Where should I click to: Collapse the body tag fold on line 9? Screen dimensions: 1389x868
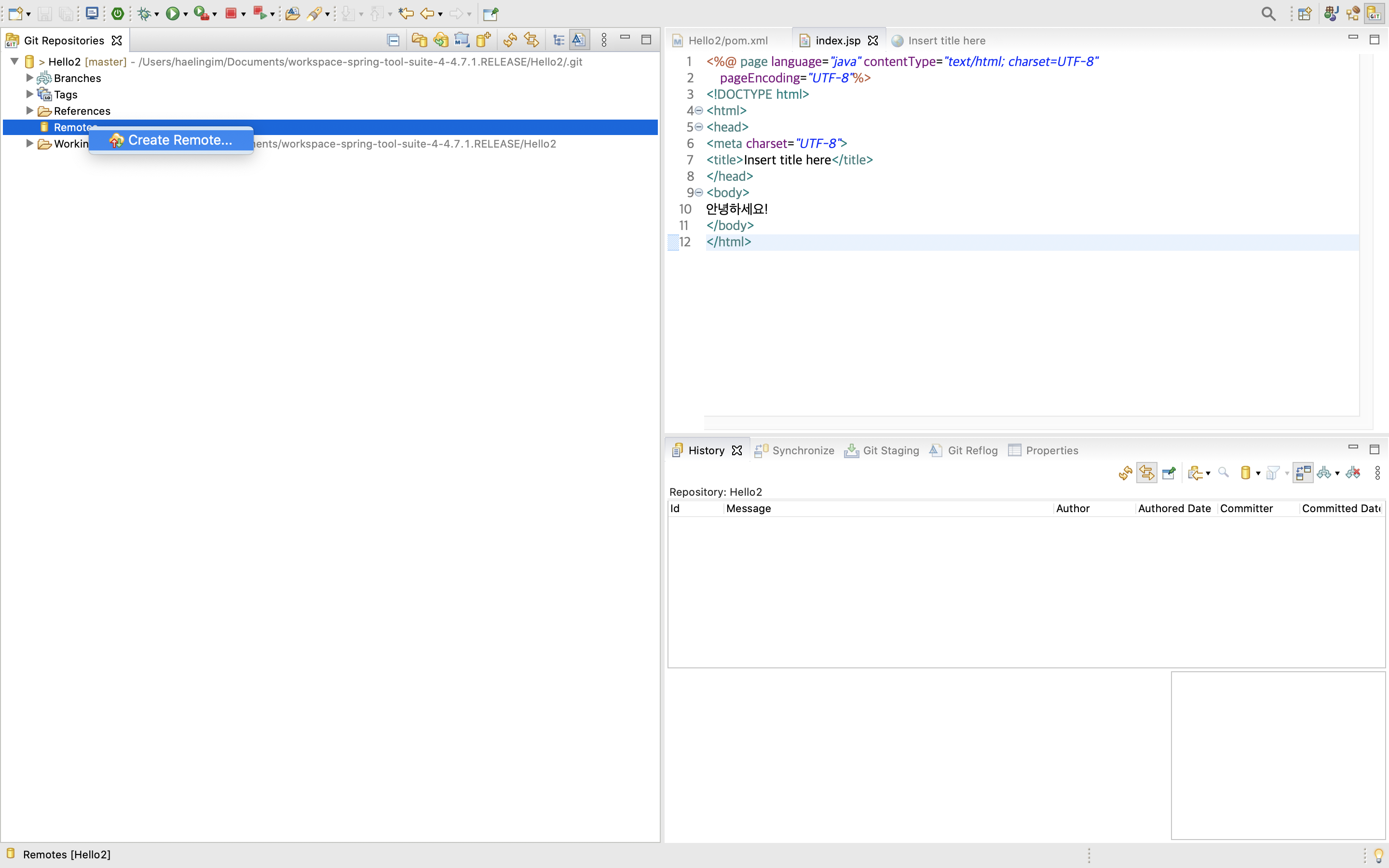(699, 192)
